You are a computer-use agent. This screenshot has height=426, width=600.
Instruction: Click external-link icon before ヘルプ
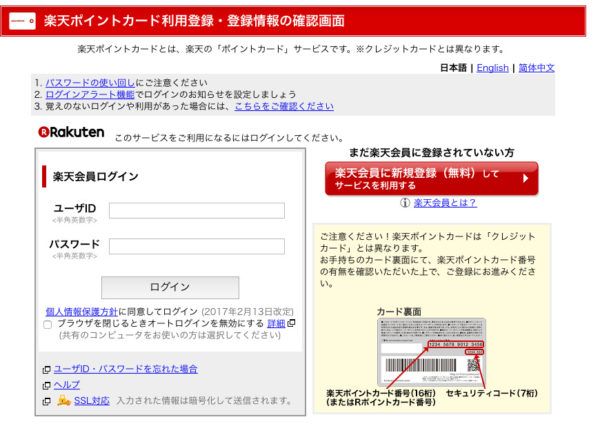tap(46, 385)
